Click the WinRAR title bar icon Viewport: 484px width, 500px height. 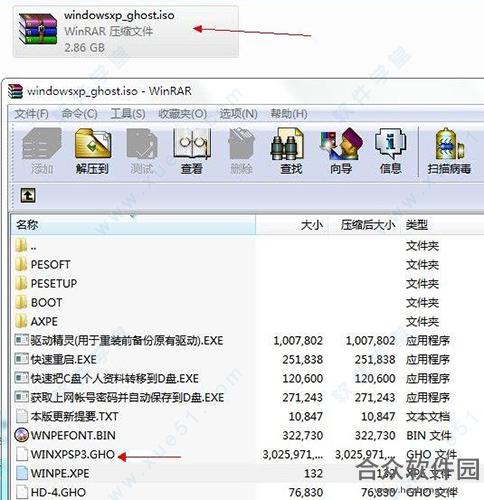click(x=15, y=91)
